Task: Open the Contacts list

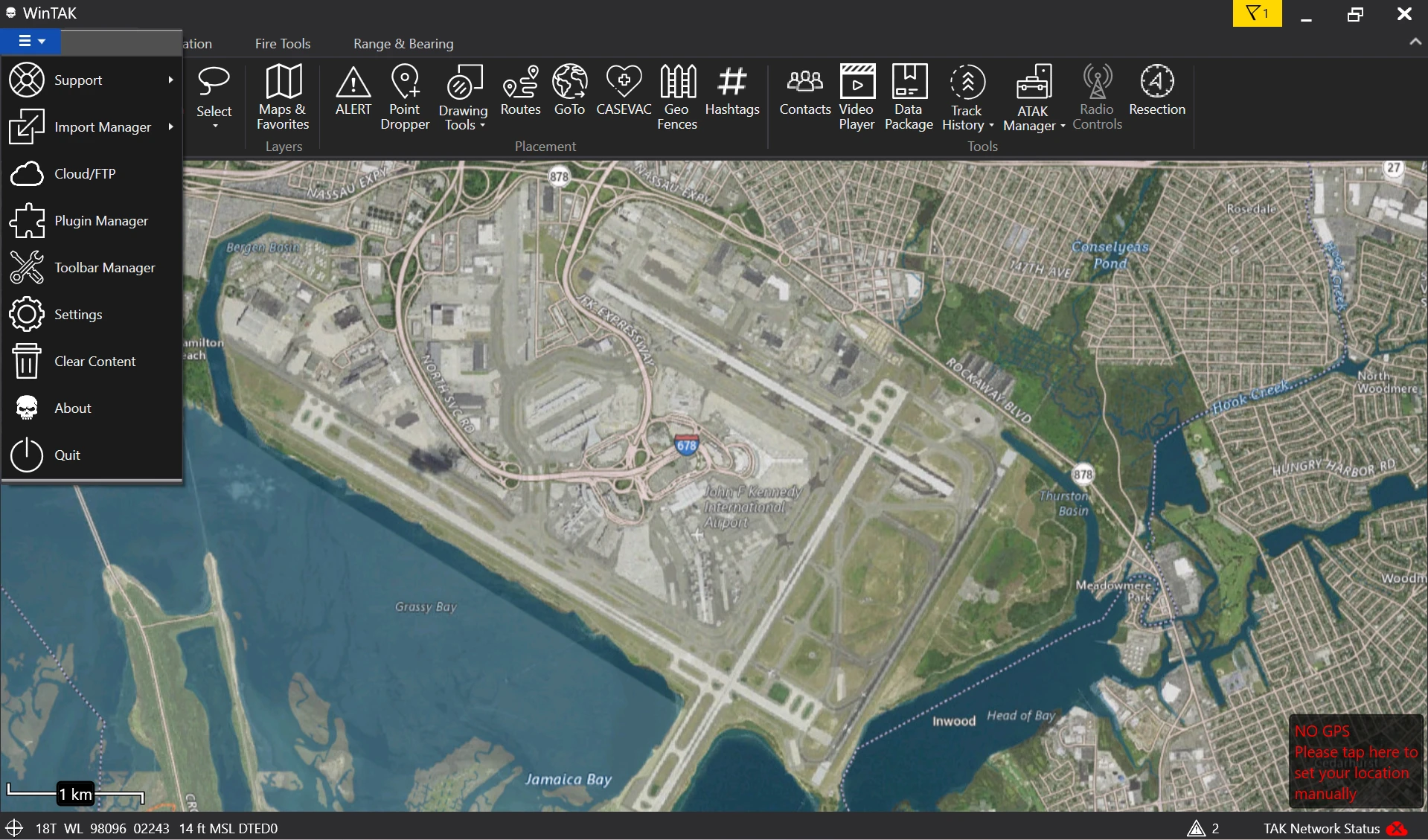Action: pyautogui.click(x=804, y=91)
